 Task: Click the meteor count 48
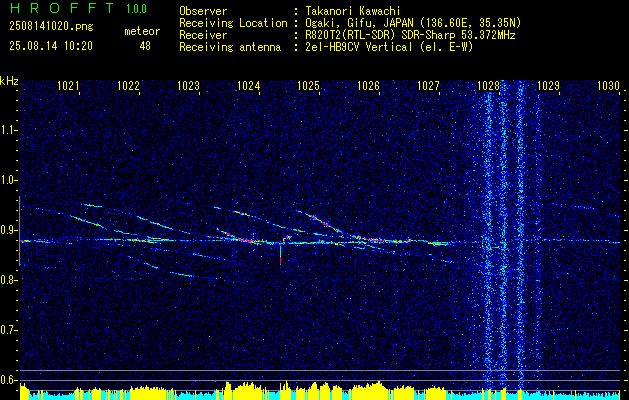click(x=145, y=46)
